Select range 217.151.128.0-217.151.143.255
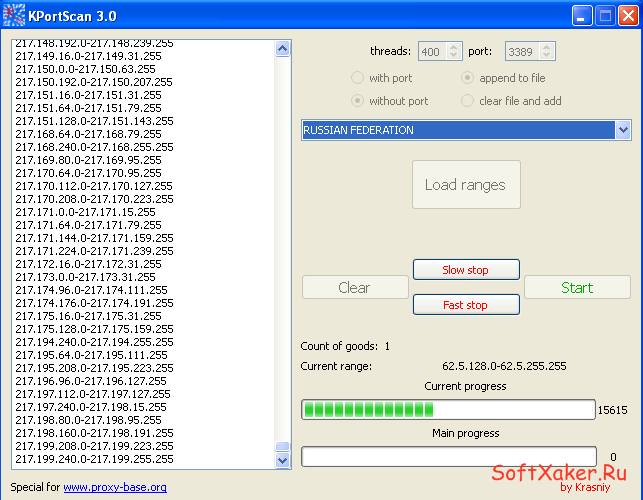The height and width of the screenshot is (500, 643). (x=94, y=121)
